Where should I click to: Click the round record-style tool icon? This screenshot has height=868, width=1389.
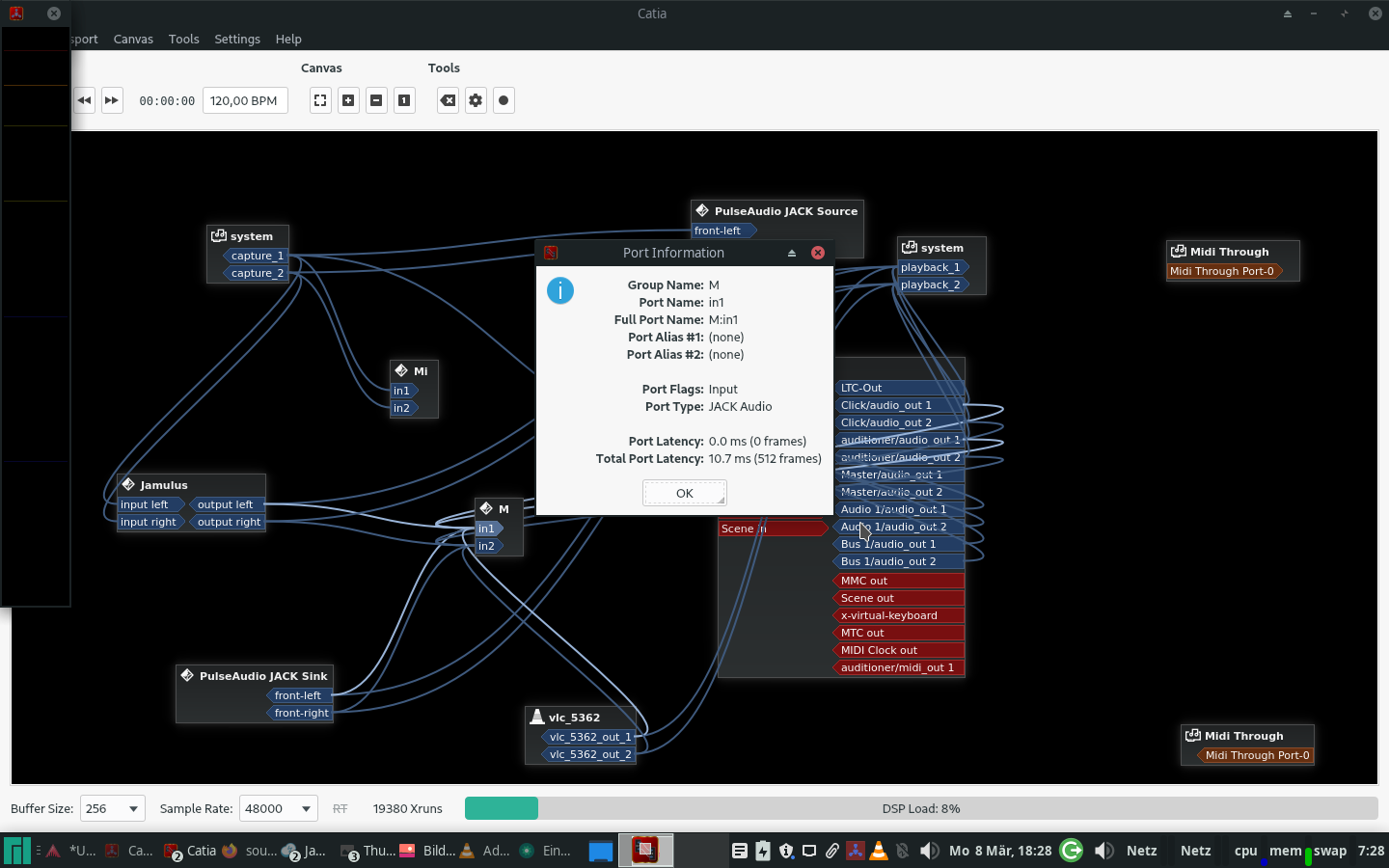coord(504,100)
